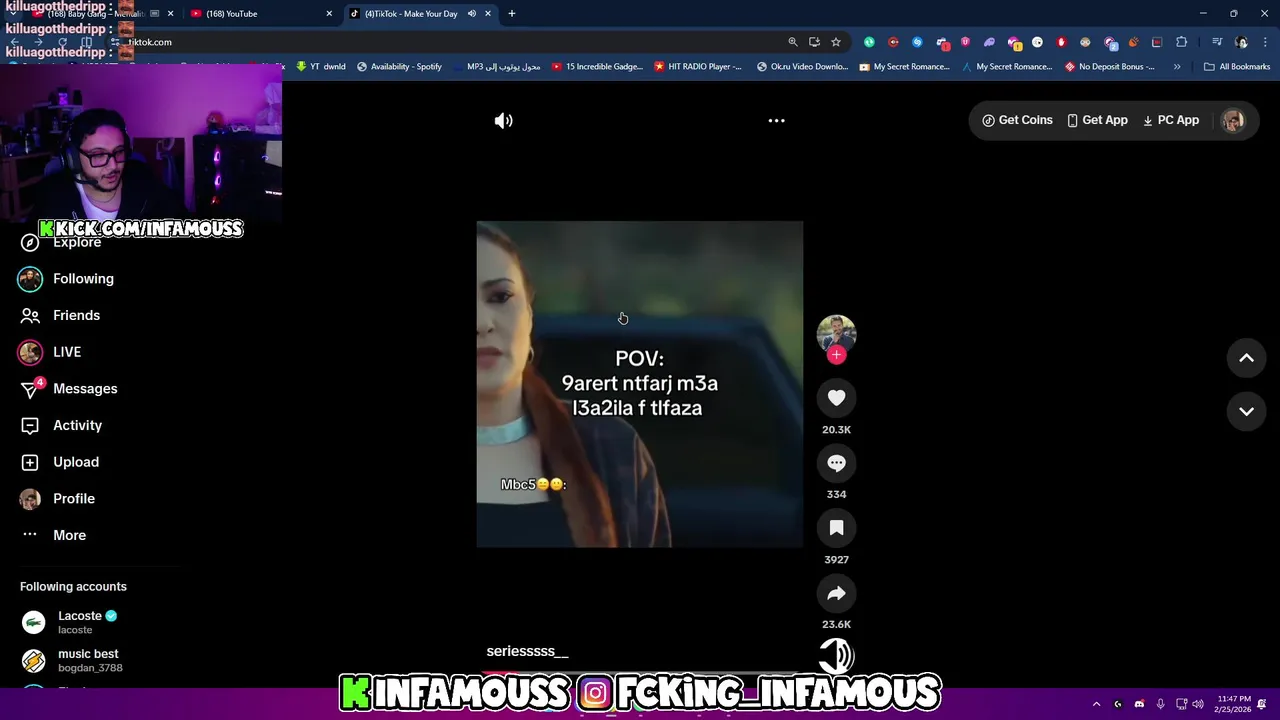Open Friends in the TikTok sidebar
The width and height of the screenshot is (1280, 720).
62,315
